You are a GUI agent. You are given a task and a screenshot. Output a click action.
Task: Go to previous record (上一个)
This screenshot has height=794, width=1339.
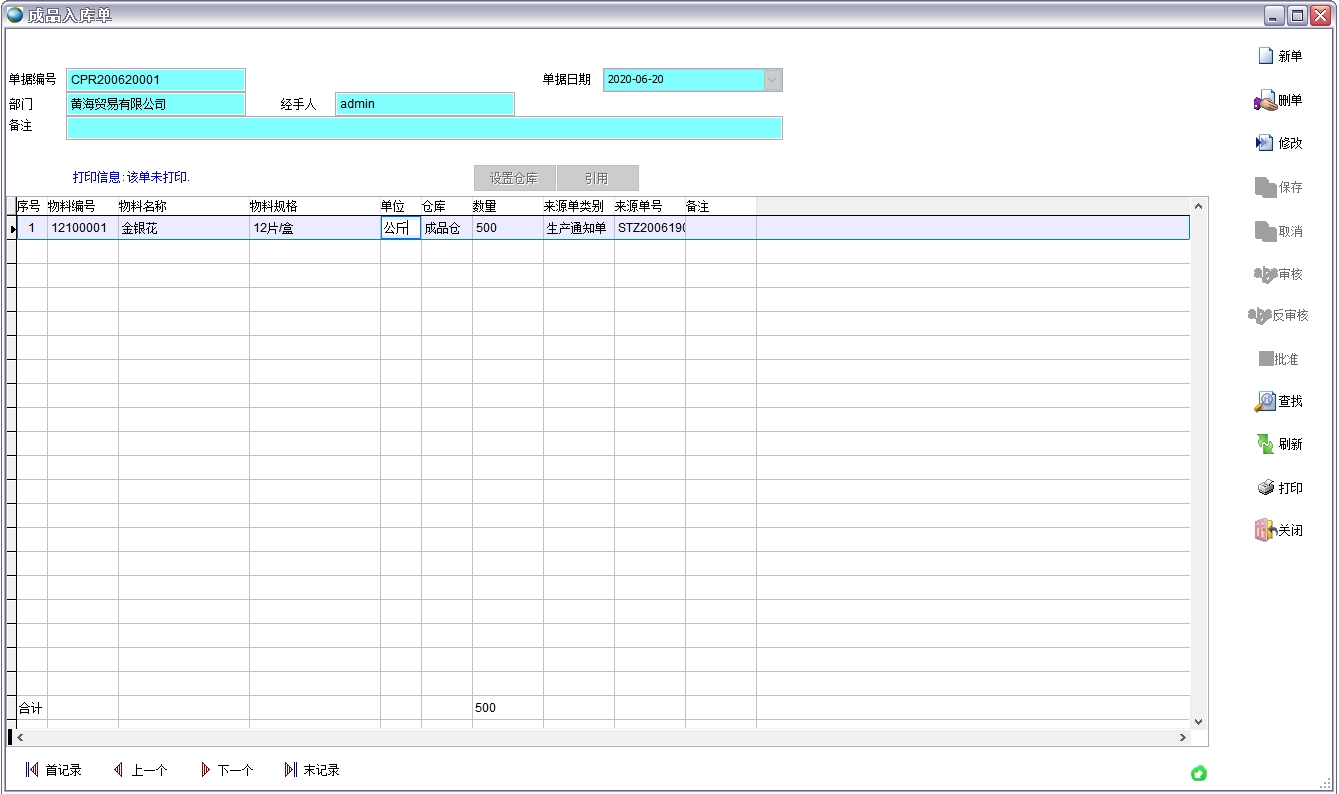(x=140, y=770)
